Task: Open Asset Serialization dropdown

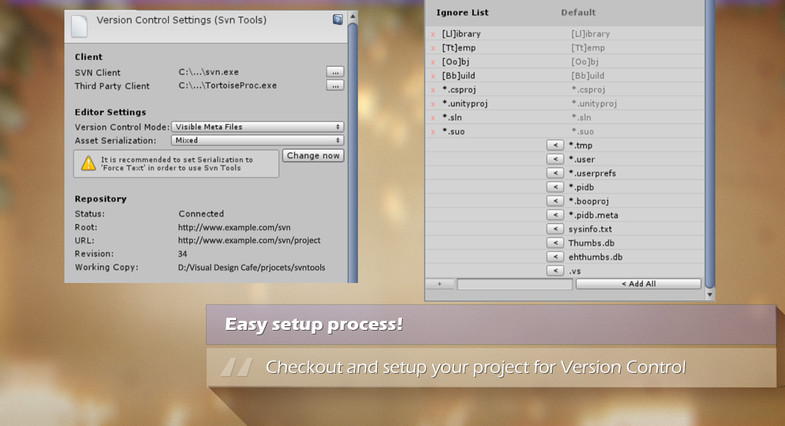Action: coord(257,140)
